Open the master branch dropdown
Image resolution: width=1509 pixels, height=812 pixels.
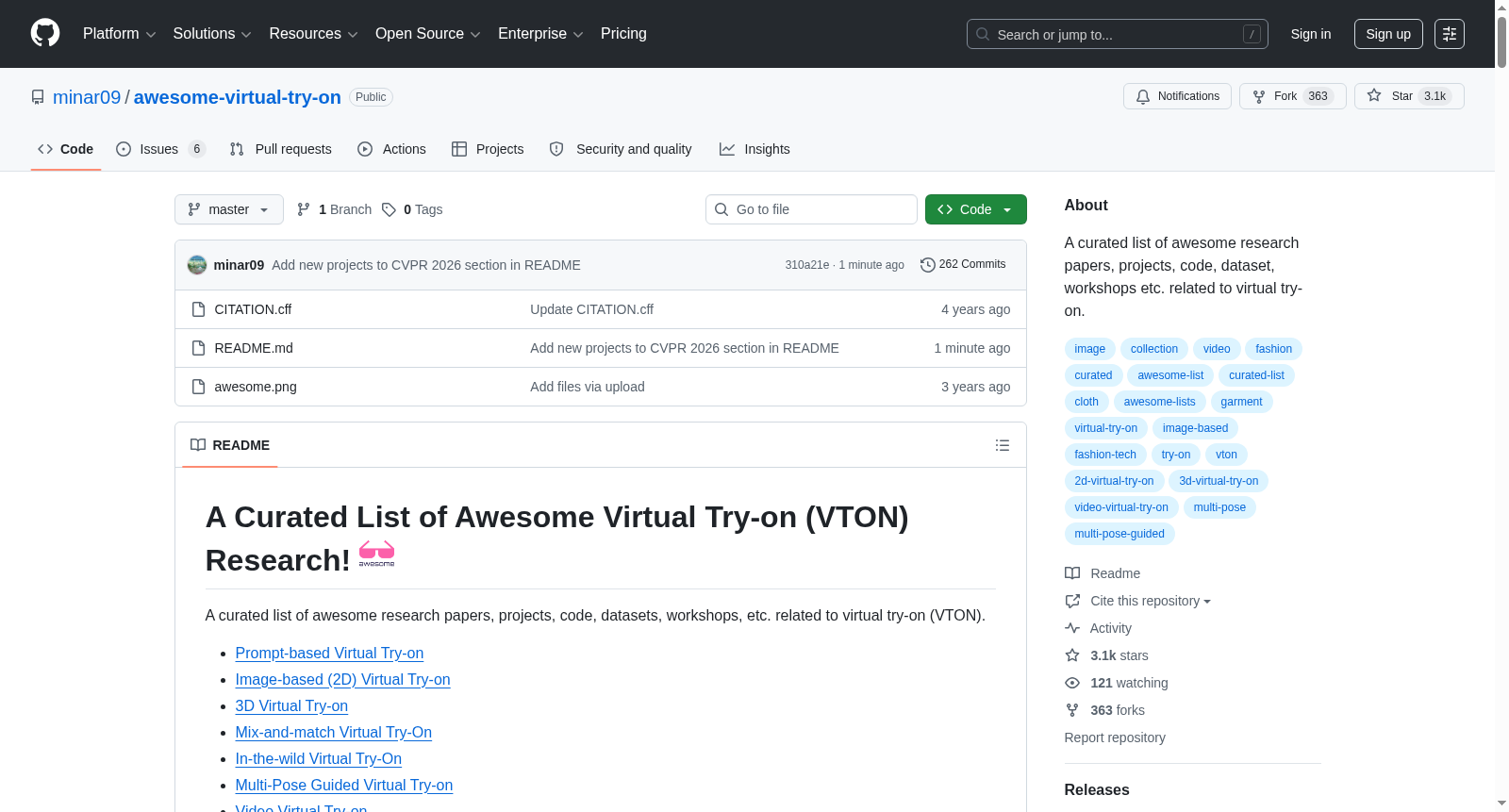(x=229, y=209)
